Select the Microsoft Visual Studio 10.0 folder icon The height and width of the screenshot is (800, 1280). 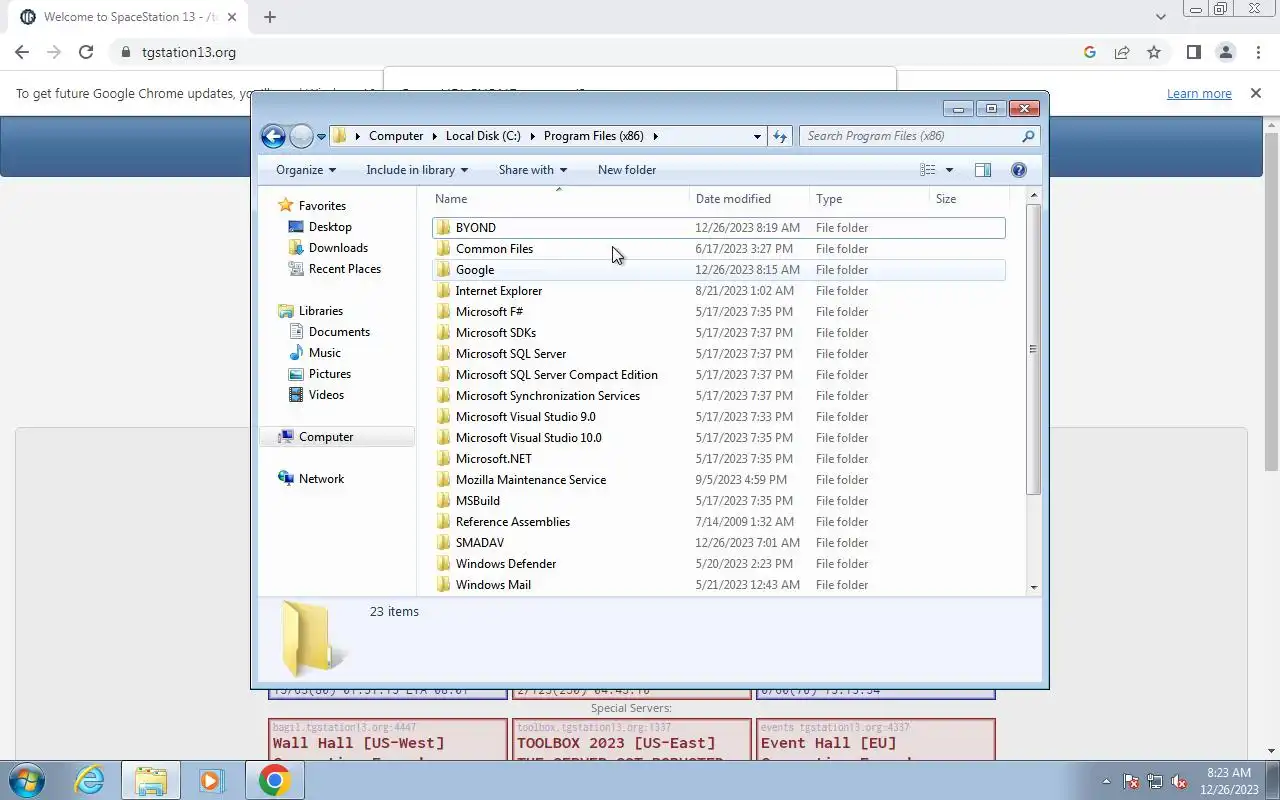click(x=443, y=438)
